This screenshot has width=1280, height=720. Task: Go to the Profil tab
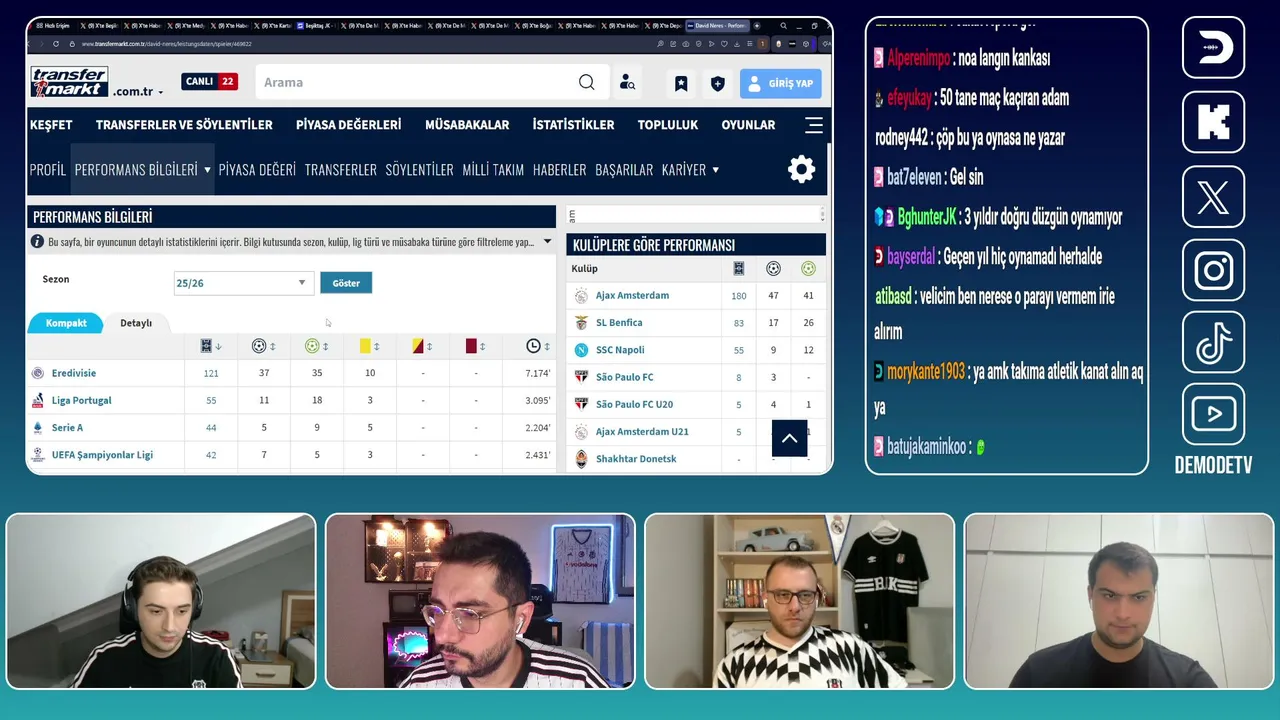[x=48, y=170]
